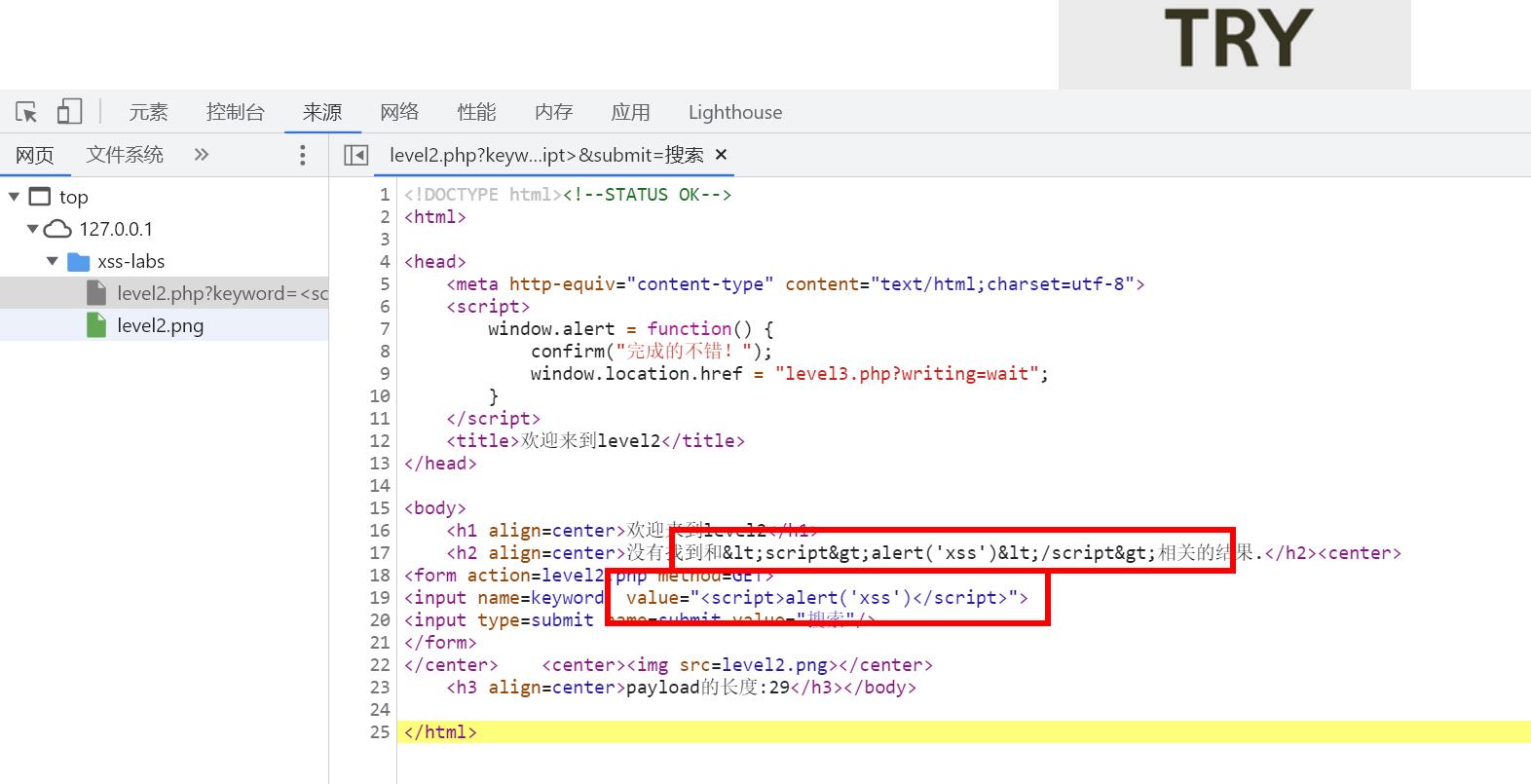Click line number 1 in gutter
This screenshot has height=784, width=1531.
coord(385,194)
